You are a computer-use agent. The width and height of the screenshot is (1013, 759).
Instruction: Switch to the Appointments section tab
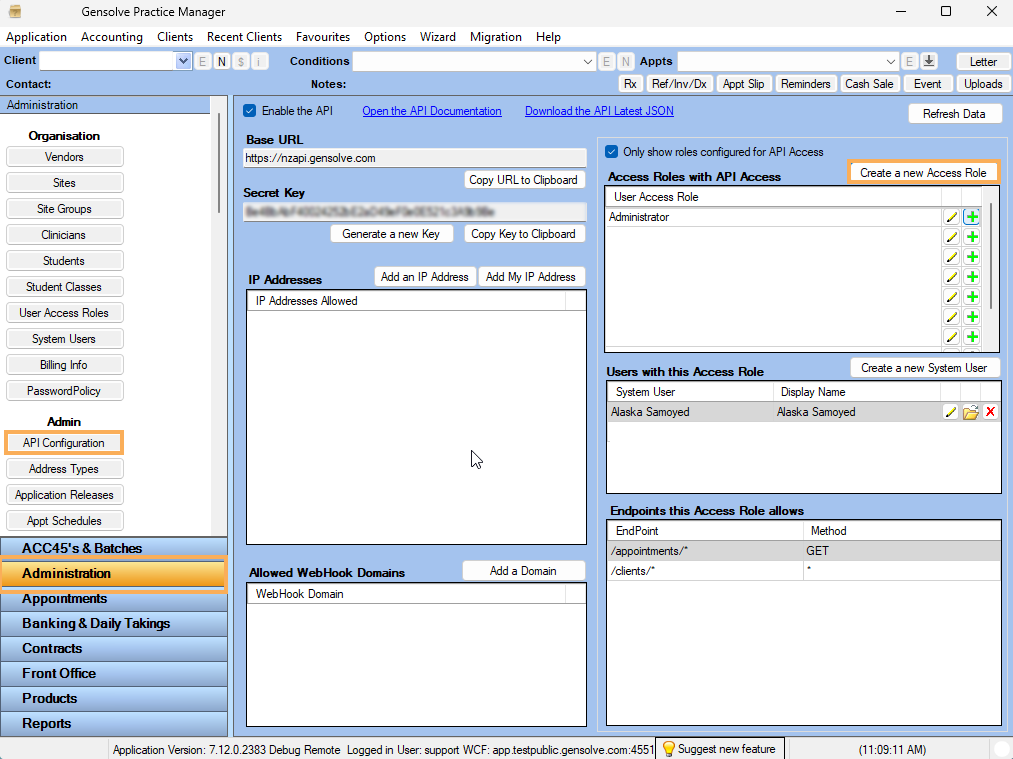[114, 598]
